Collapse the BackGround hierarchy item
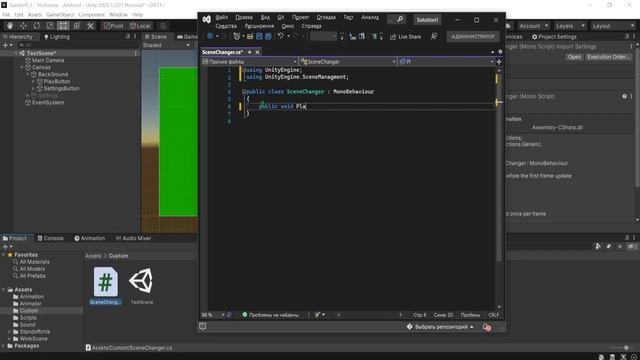The height and width of the screenshot is (360, 640). click(x=28, y=74)
